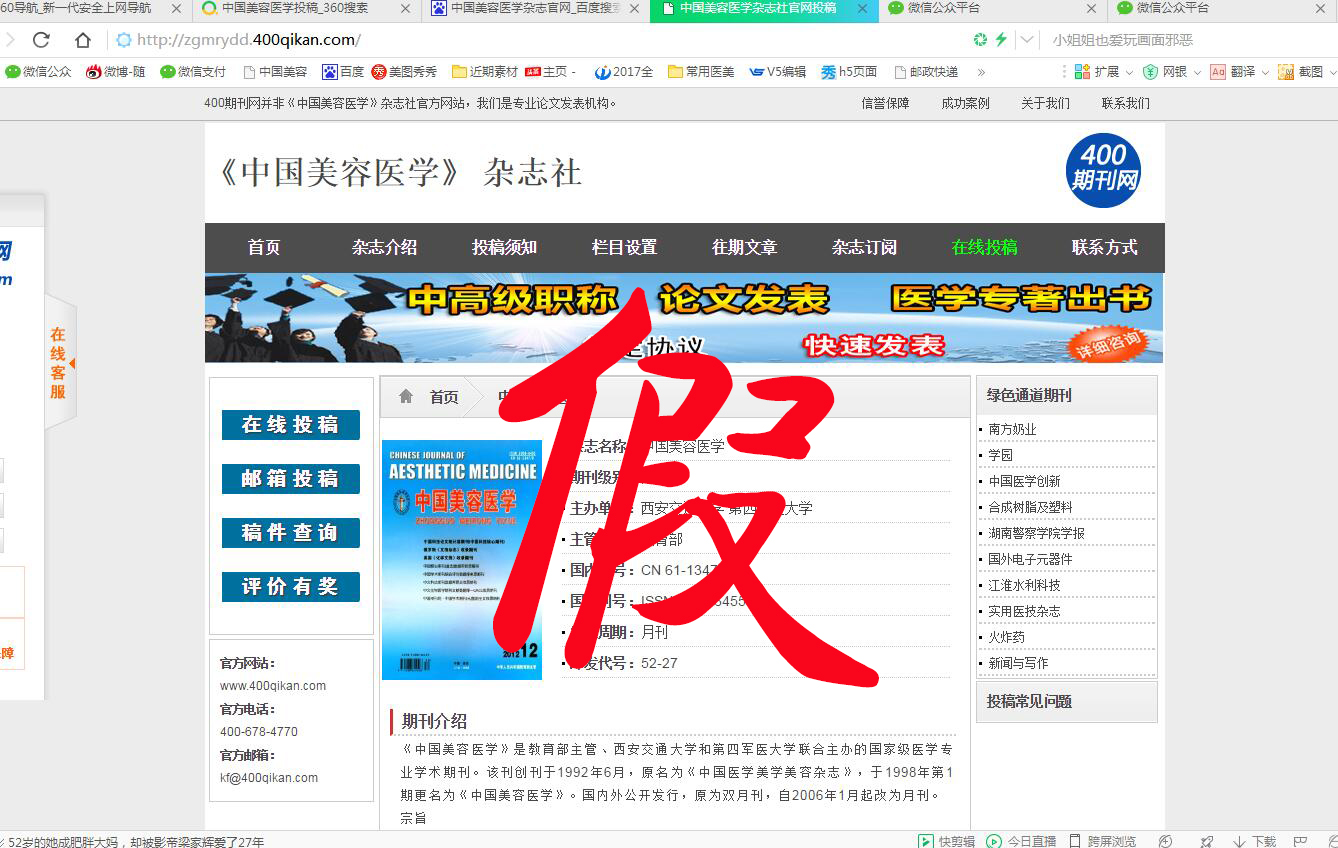Open 联系方式 nav item
Viewport: 1338px width, 848px height.
tap(1104, 248)
